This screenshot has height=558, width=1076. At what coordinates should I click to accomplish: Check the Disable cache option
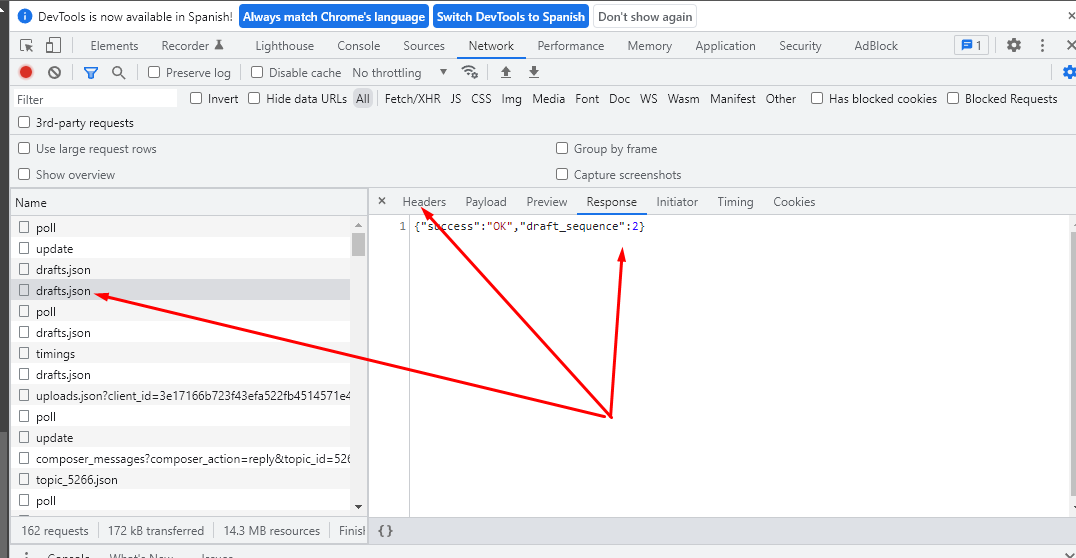point(257,72)
